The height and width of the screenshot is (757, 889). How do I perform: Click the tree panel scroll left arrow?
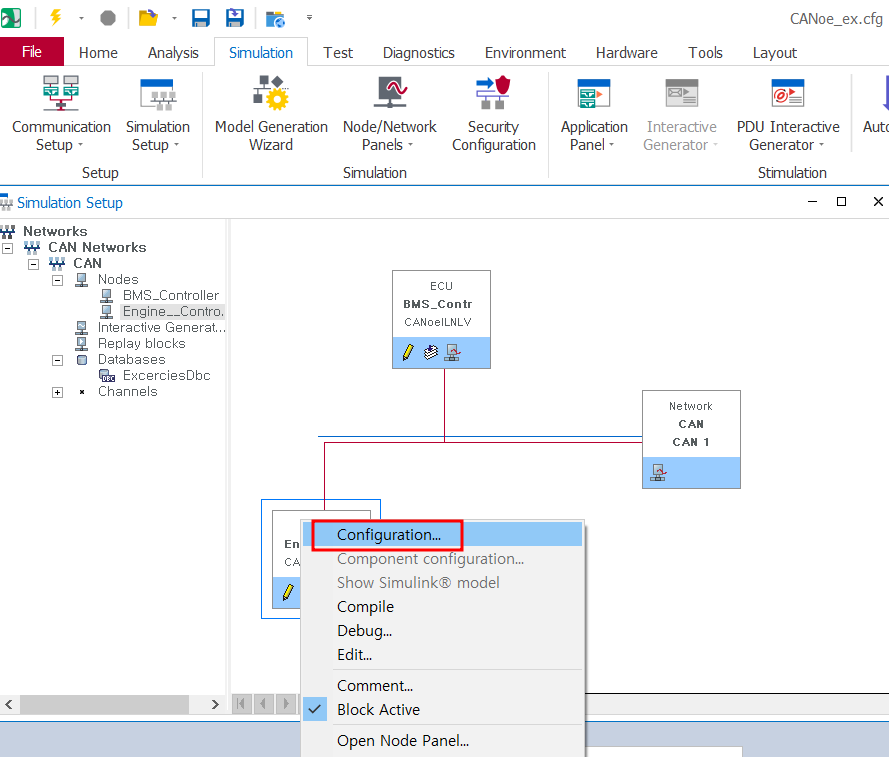pos(9,705)
